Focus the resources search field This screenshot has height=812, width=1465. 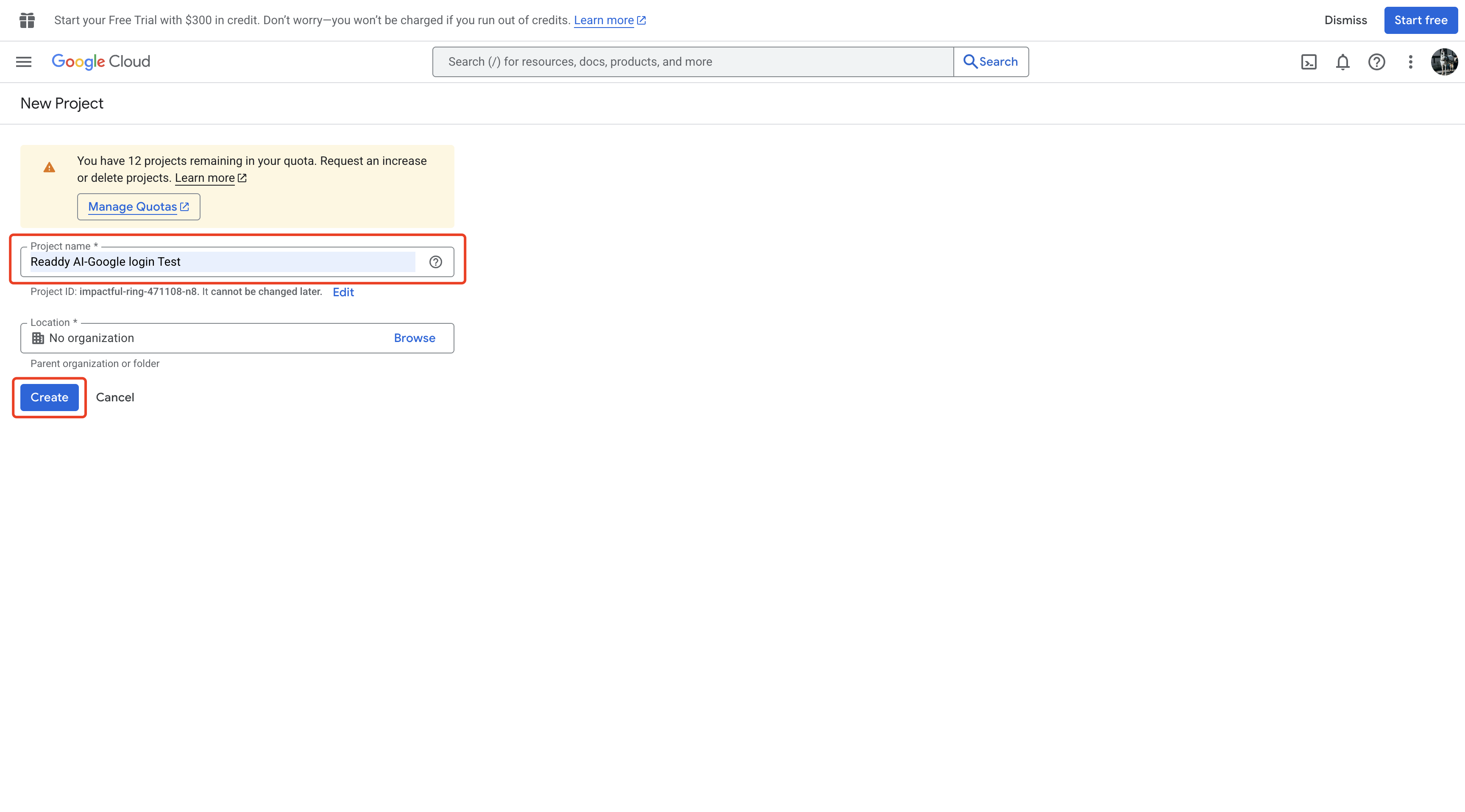[692, 61]
